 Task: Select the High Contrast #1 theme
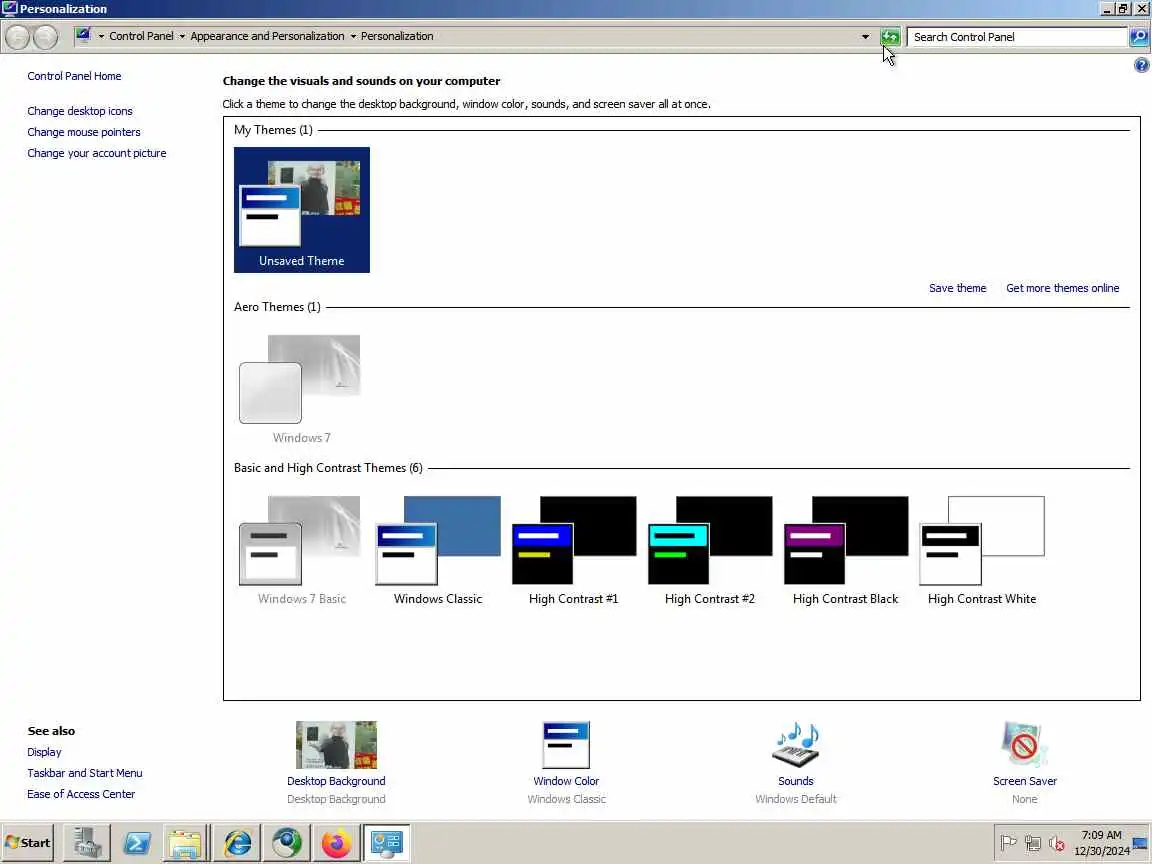[574, 550]
